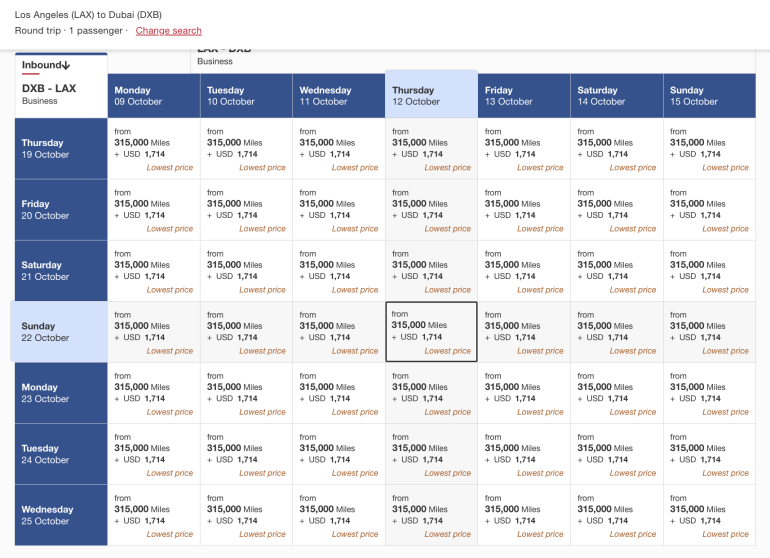
Task: Select outlined fare for 12 Oct and 22 Oct
Action: pos(431,332)
